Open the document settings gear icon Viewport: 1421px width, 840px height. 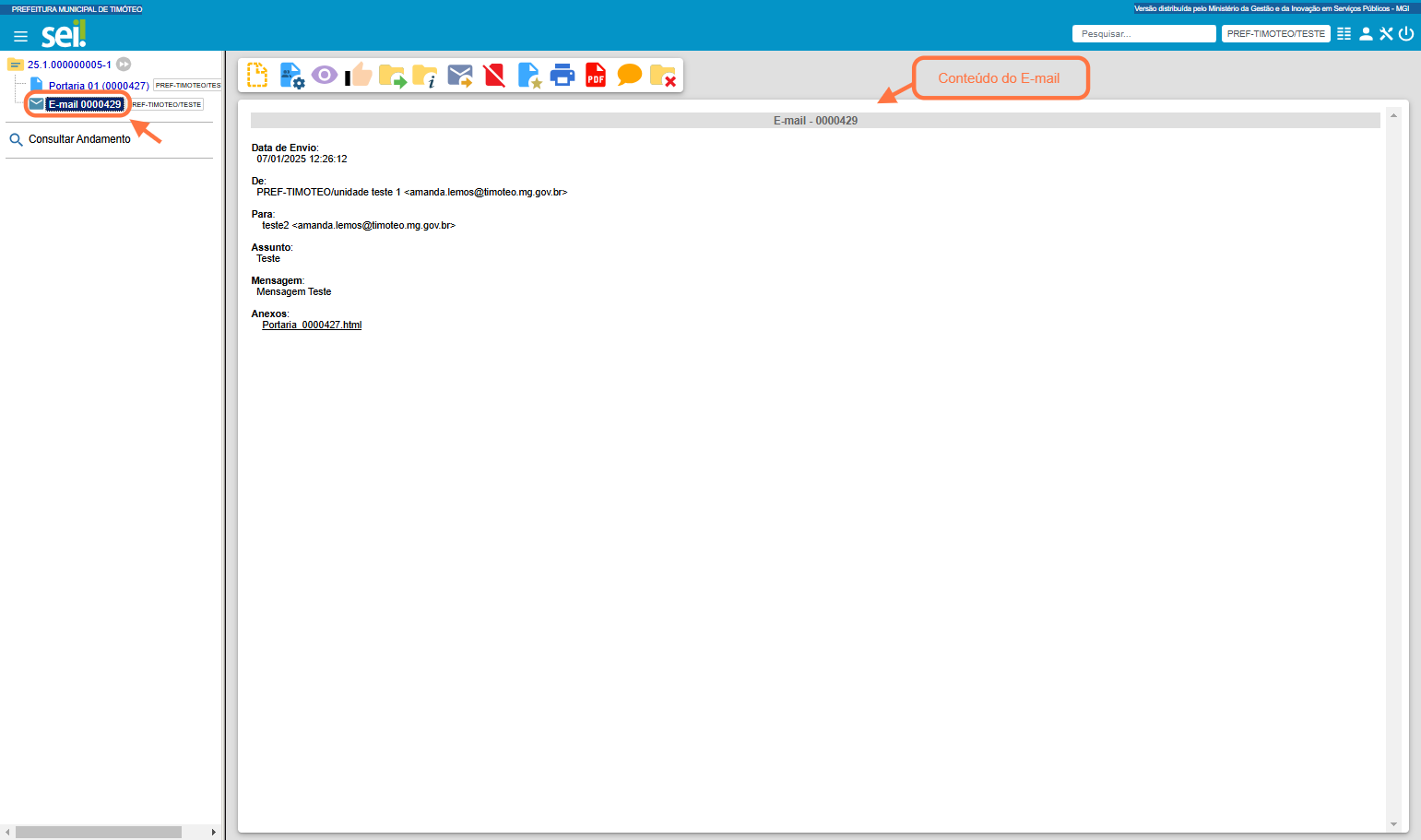pos(291,76)
